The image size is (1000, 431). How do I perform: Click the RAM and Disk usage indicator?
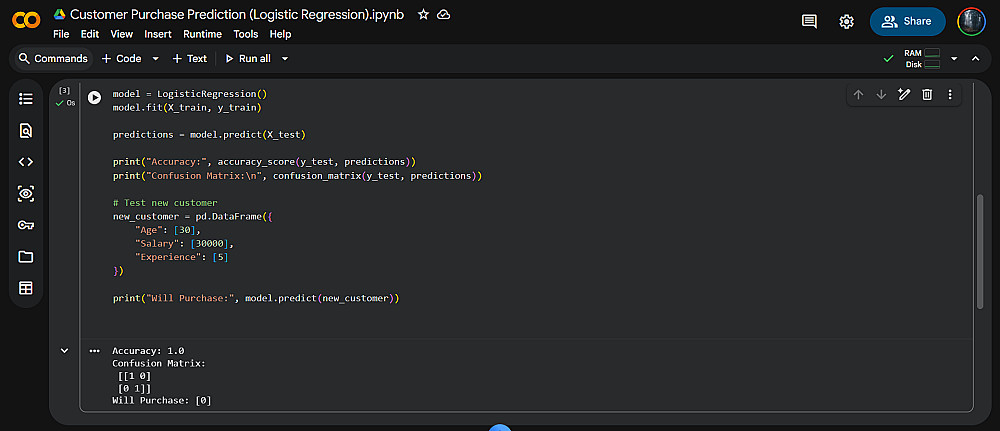click(x=922, y=59)
